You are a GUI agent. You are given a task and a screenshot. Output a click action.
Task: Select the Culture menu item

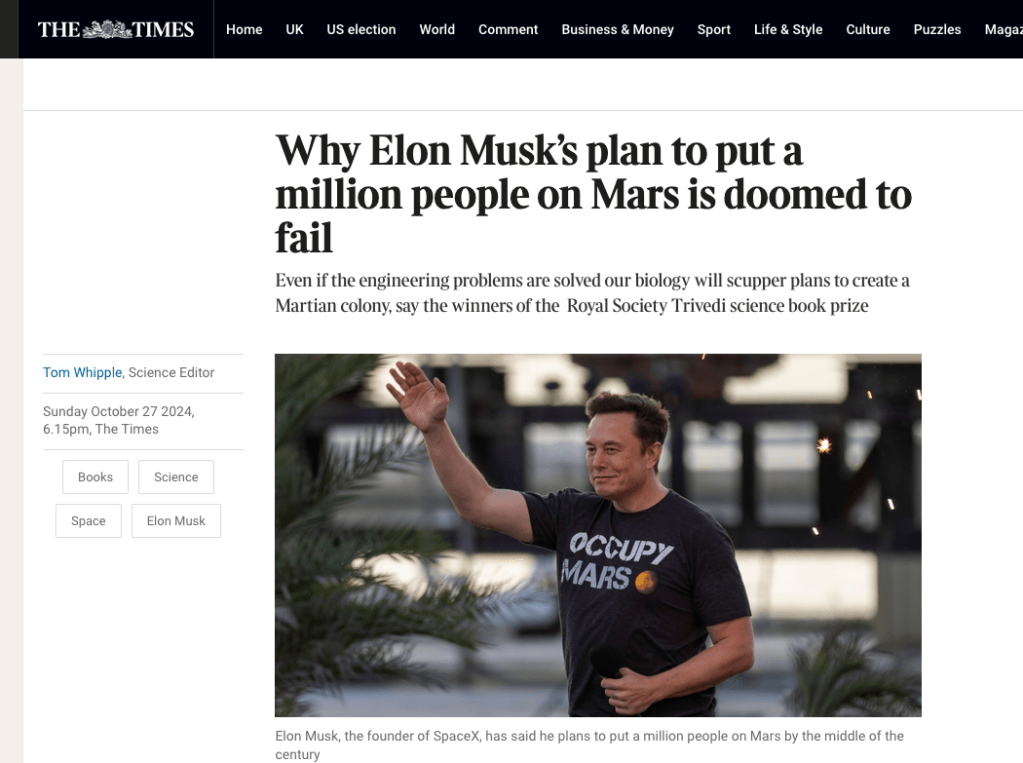[x=868, y=29]
